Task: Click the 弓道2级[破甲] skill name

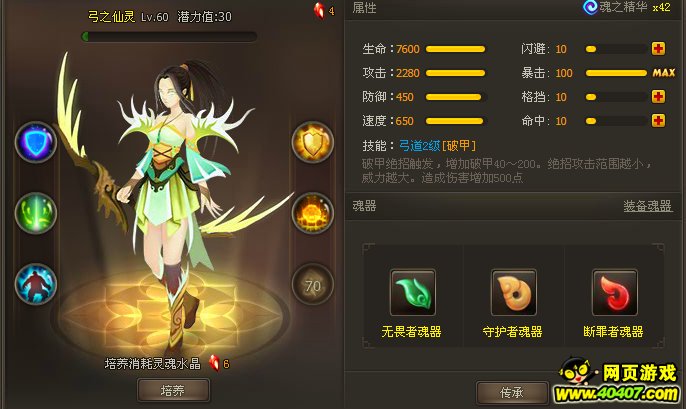Action: [x=437, y=145]
